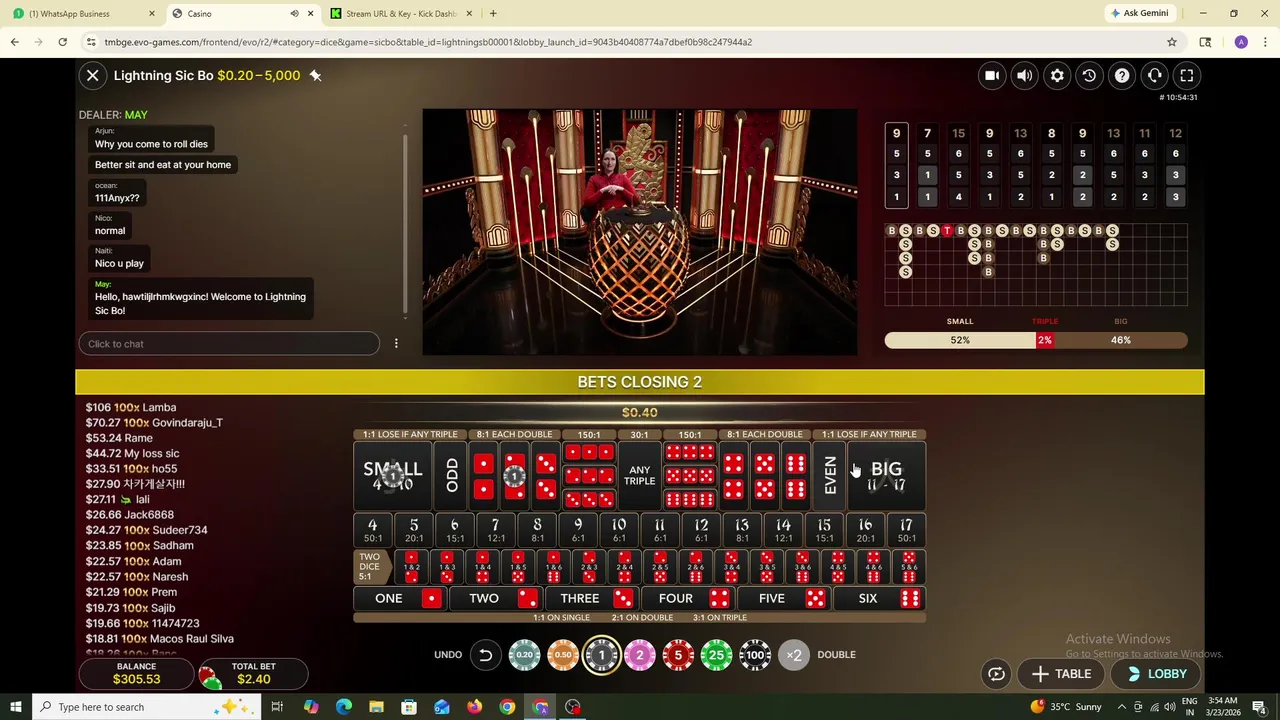Bet on single number ONE

point(400,598)
